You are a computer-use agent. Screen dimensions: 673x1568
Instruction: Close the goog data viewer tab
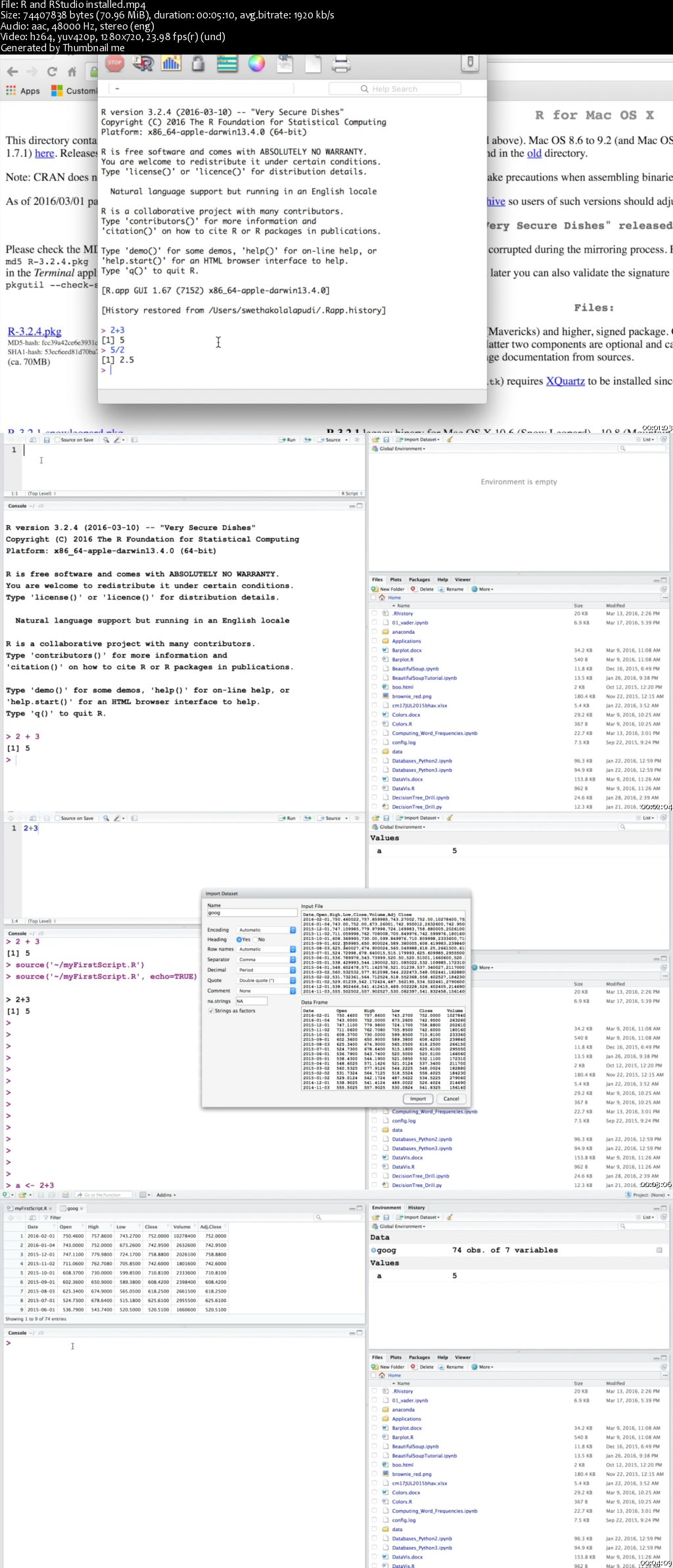(x=81, y=1208)
